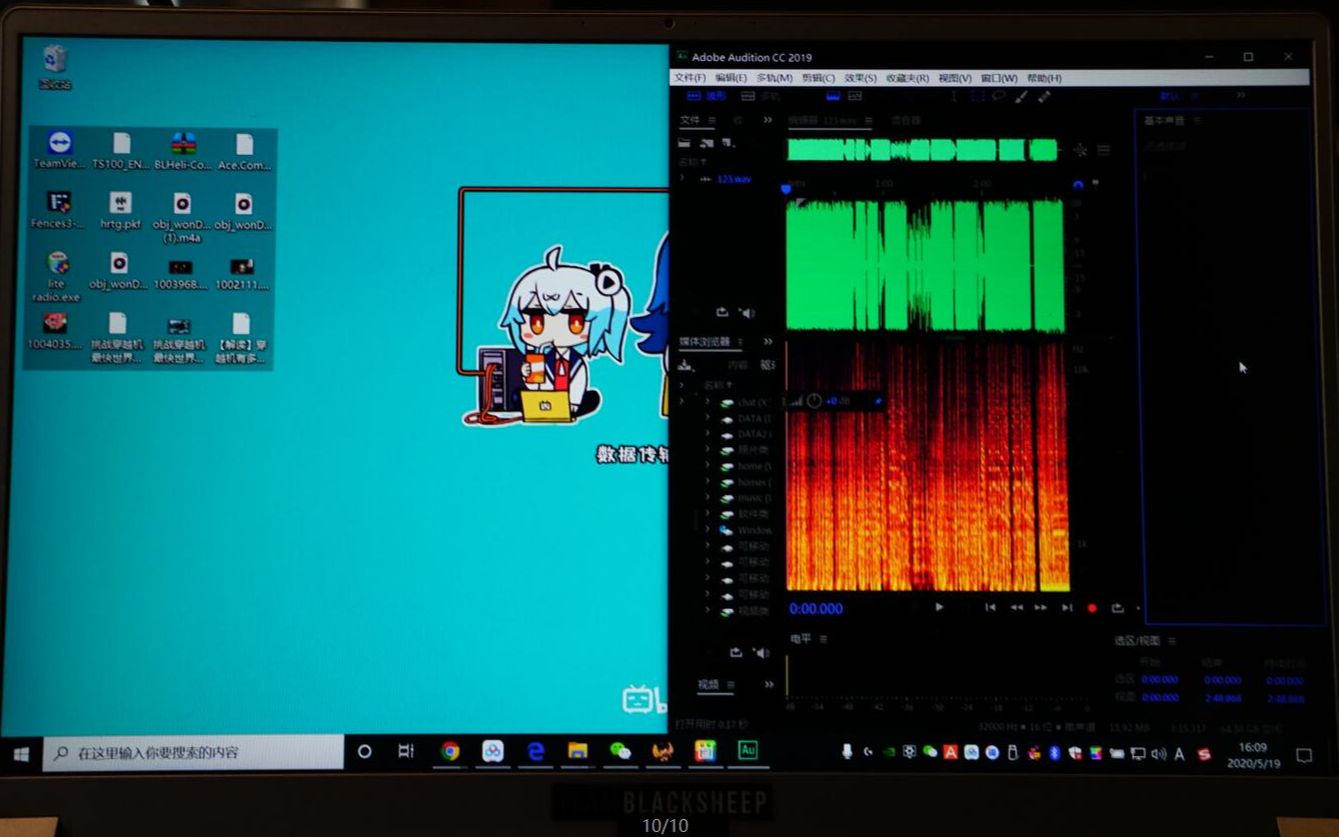Open the 文件 panel options menu
This screenshot has width=1339, height=837.
pos(712,120)
